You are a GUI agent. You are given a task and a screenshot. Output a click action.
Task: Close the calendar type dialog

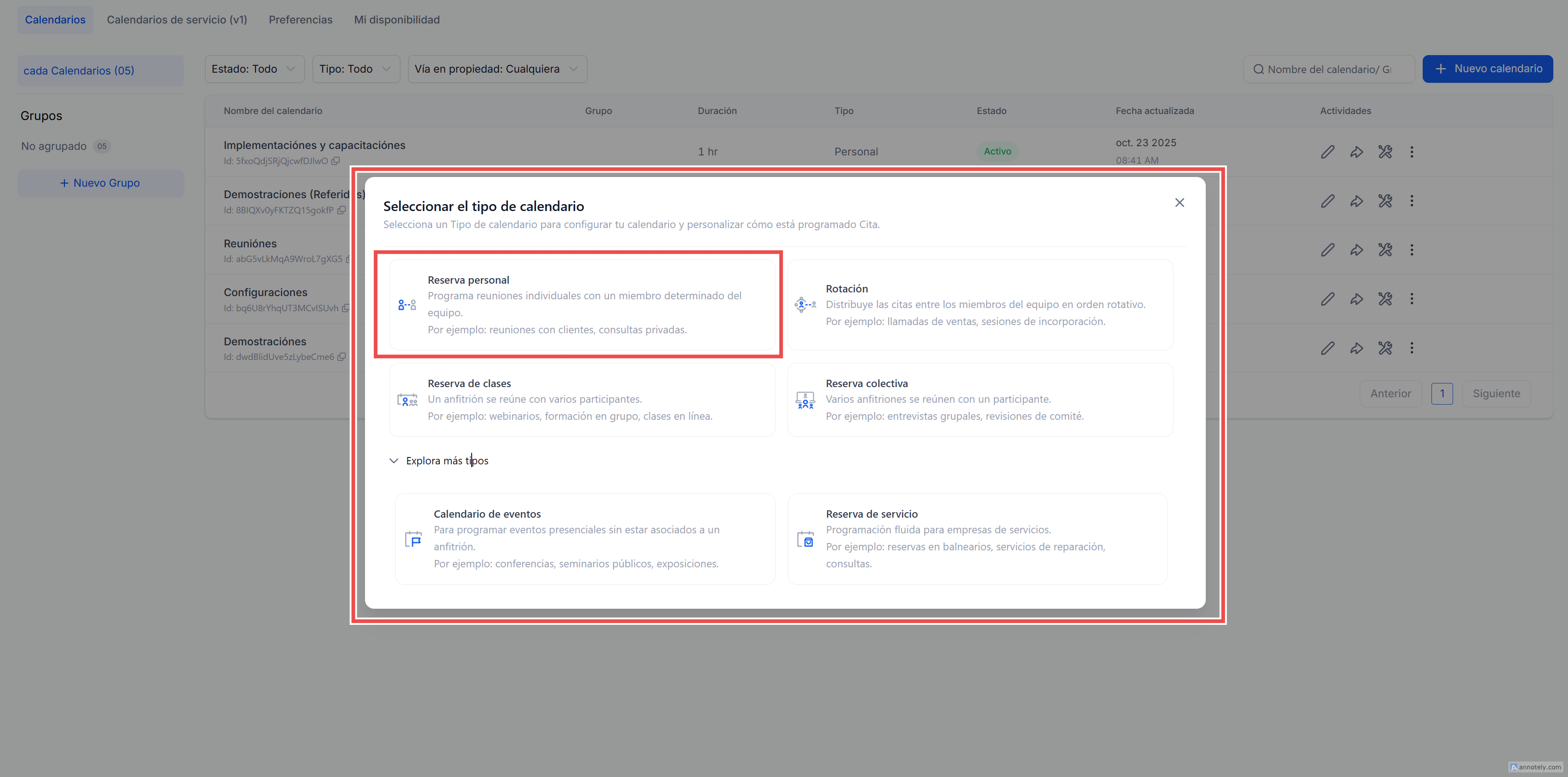(1179, 203)
